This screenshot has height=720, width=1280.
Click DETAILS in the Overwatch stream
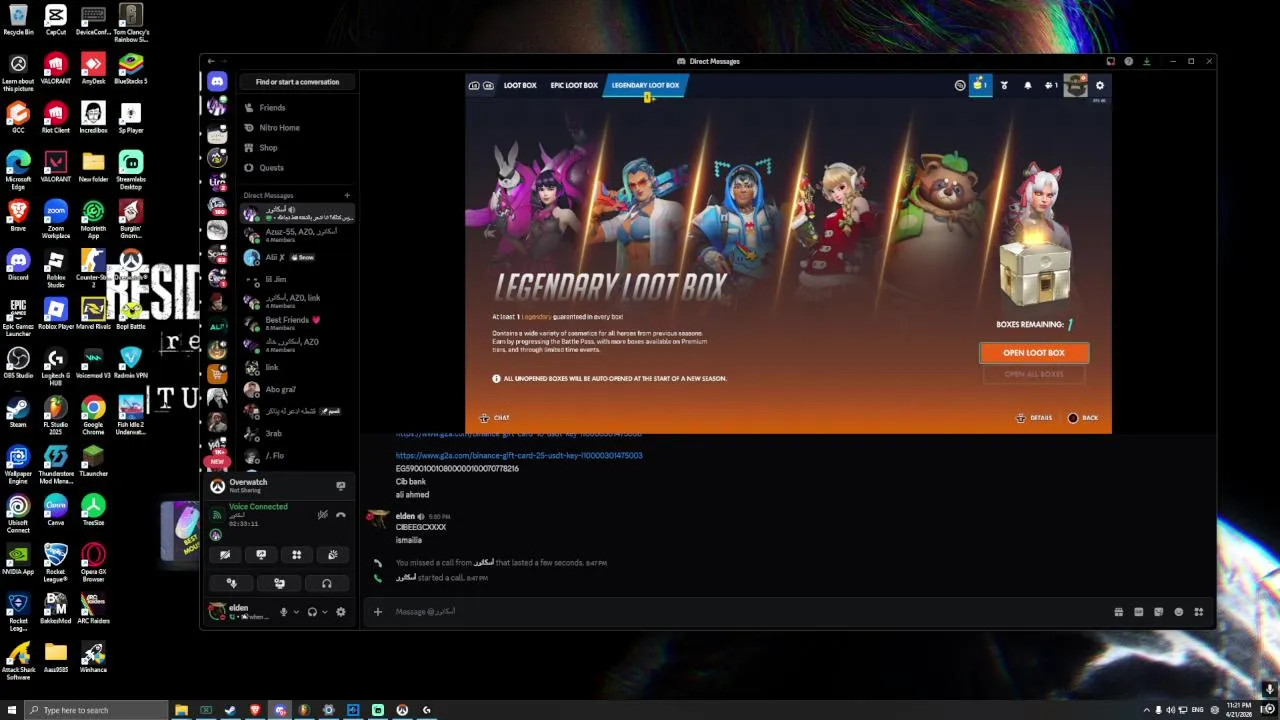[x=1034, y=418]
